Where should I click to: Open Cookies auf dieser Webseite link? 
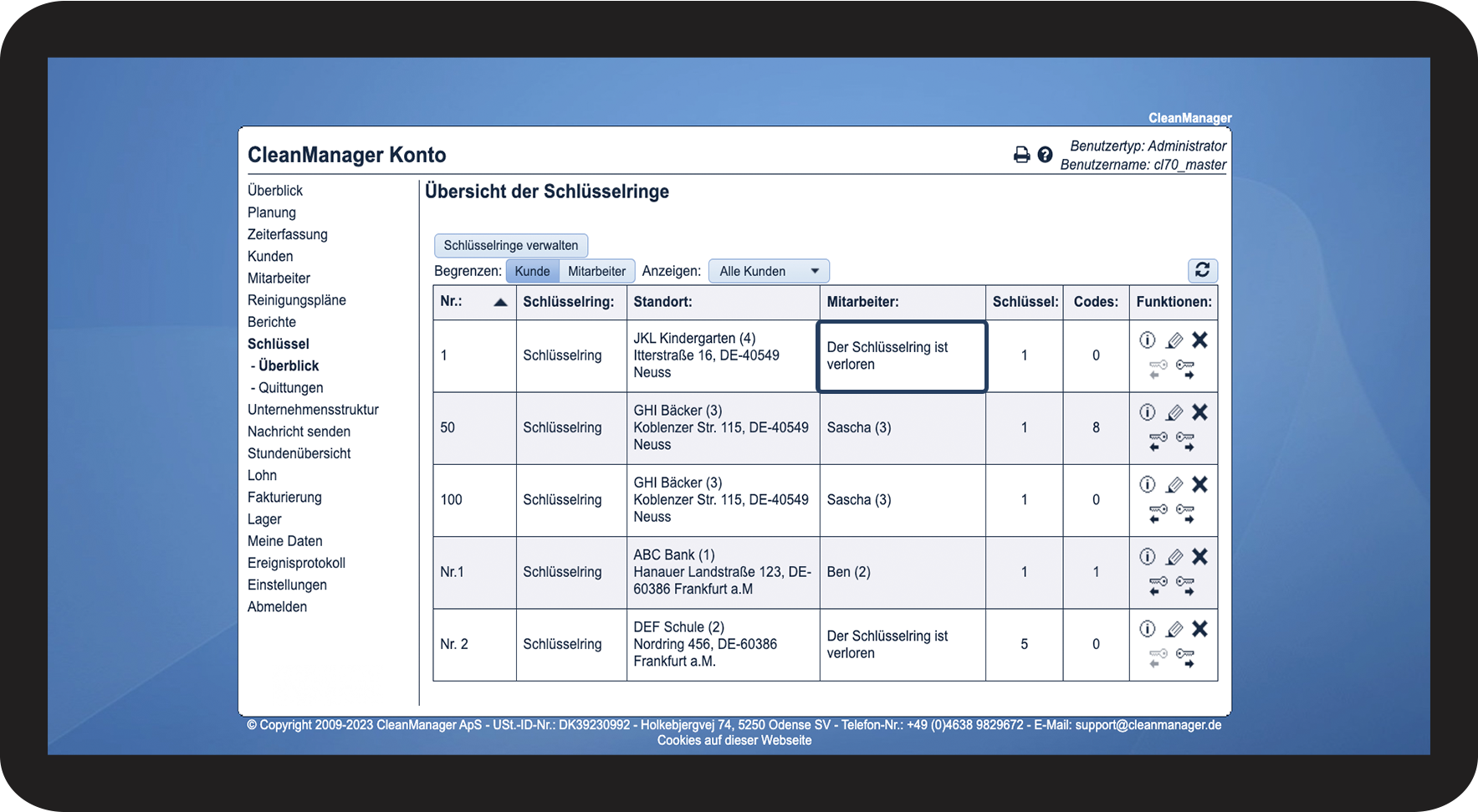coord(734,740)
